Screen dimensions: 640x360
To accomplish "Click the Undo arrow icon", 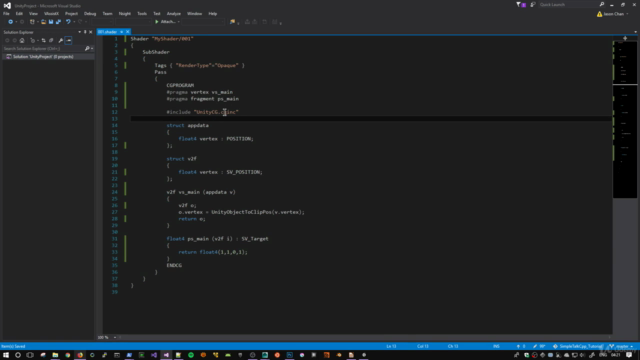I will (68, 22).
